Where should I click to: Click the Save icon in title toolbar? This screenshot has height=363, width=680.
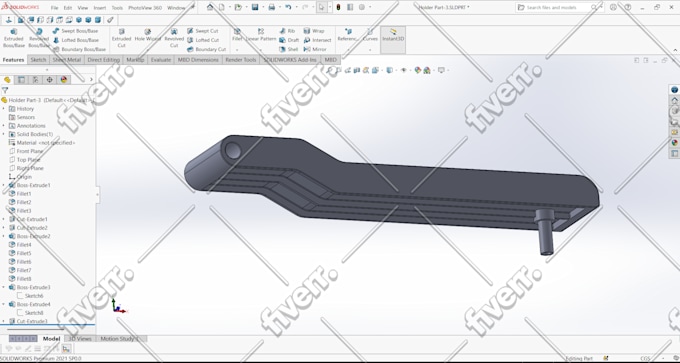pos(255,7)
